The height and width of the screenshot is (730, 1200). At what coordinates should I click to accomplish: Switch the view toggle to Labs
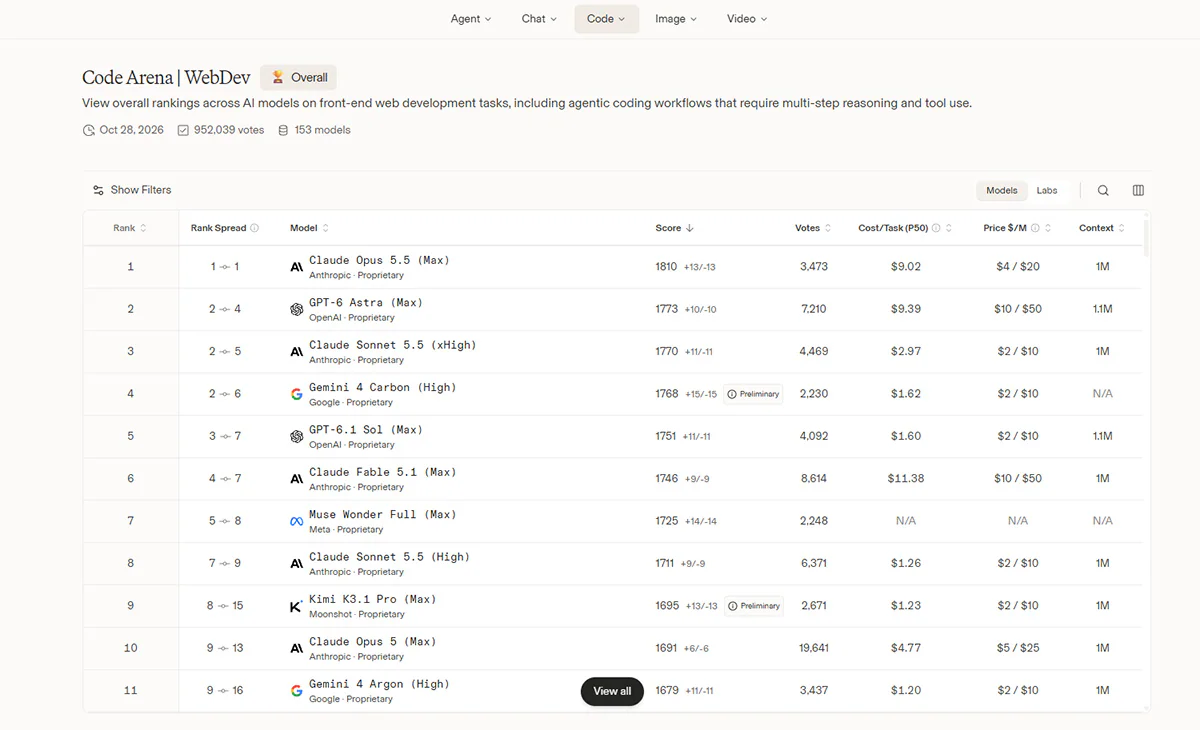click(1046, 190)
